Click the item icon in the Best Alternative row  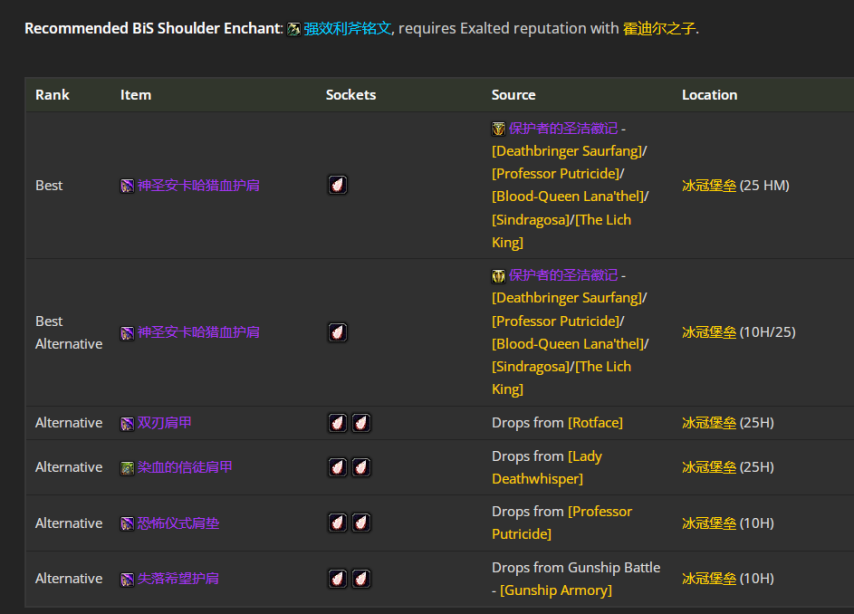(127, 333)
